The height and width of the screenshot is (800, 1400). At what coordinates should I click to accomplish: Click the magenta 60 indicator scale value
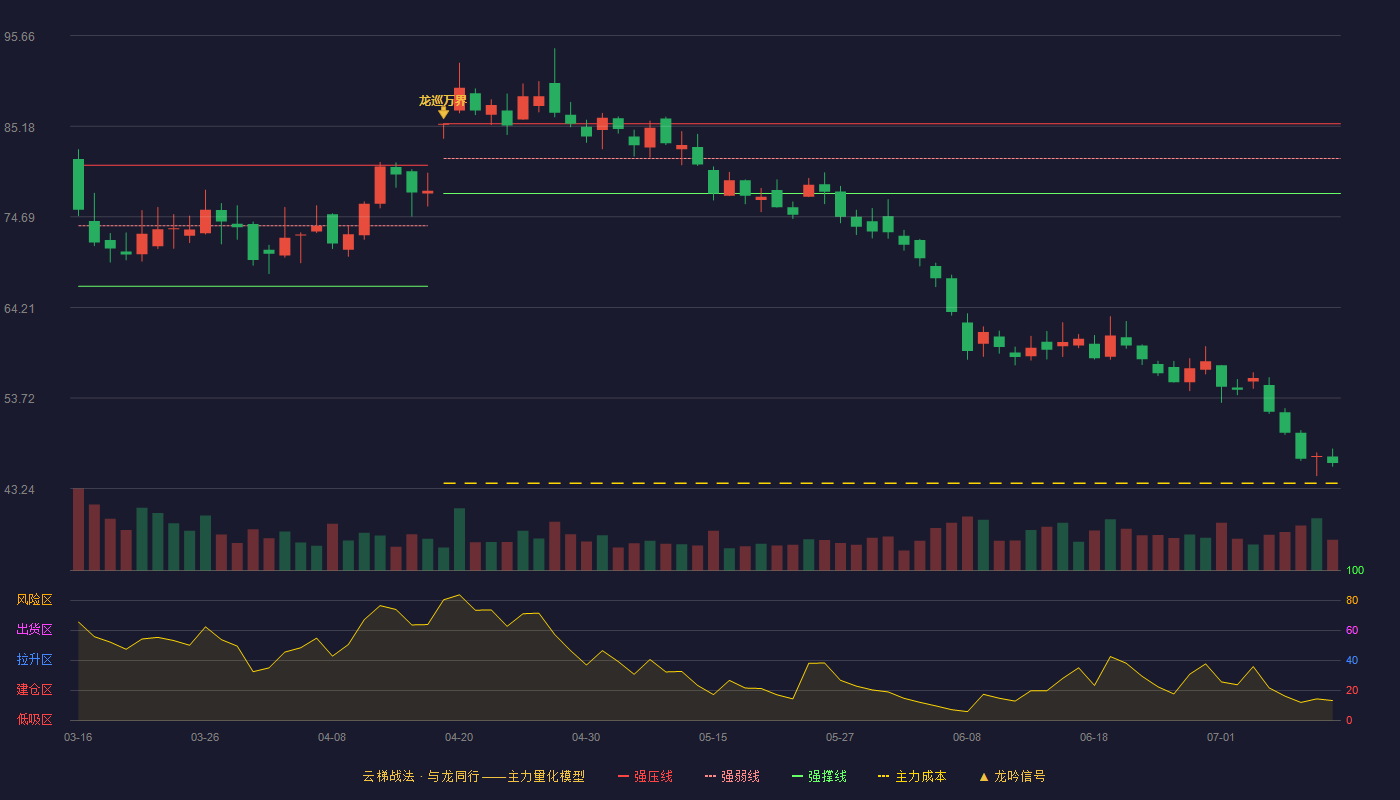point(1352,630)
